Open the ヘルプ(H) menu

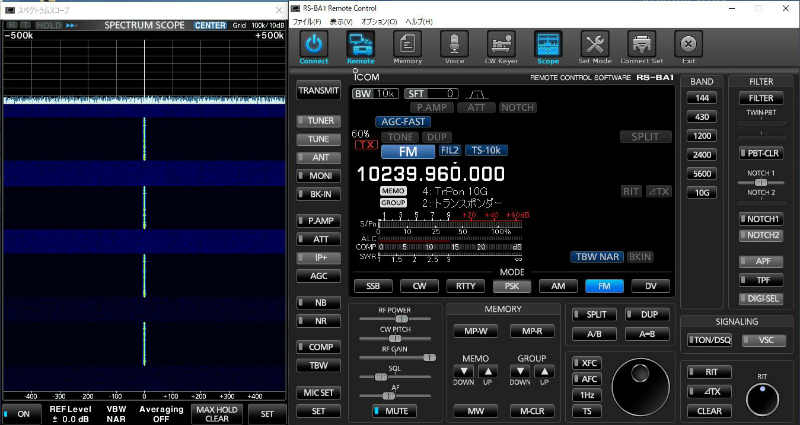click(419, 22)
